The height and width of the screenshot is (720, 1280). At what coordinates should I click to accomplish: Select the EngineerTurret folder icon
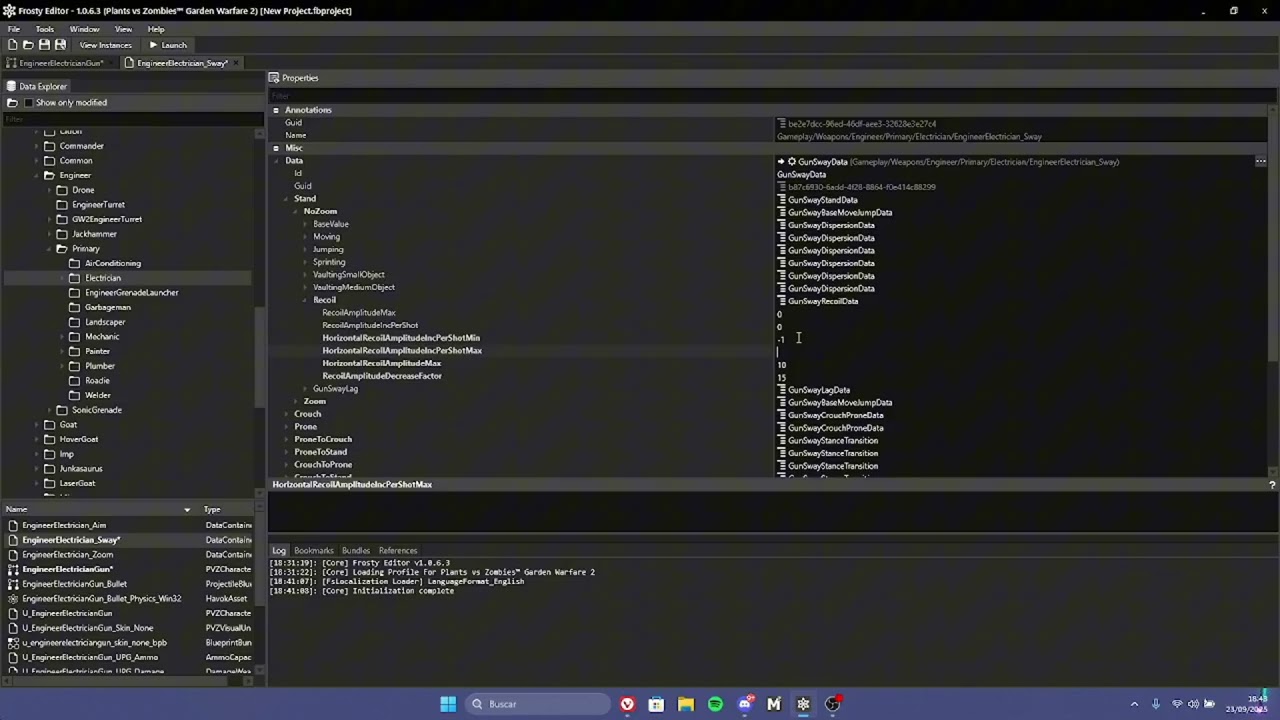(62, 205)
